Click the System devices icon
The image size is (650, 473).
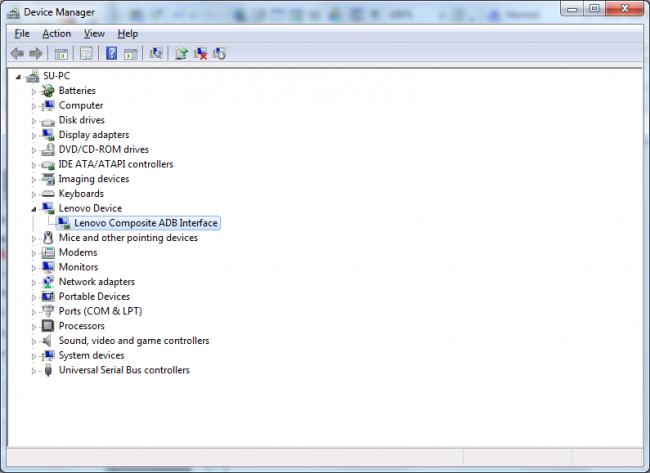(48, 355)
